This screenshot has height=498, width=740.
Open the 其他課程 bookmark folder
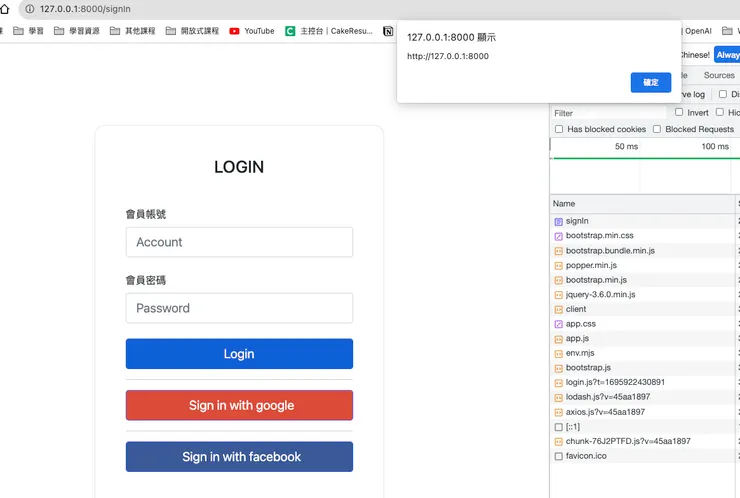coord(133,31)
